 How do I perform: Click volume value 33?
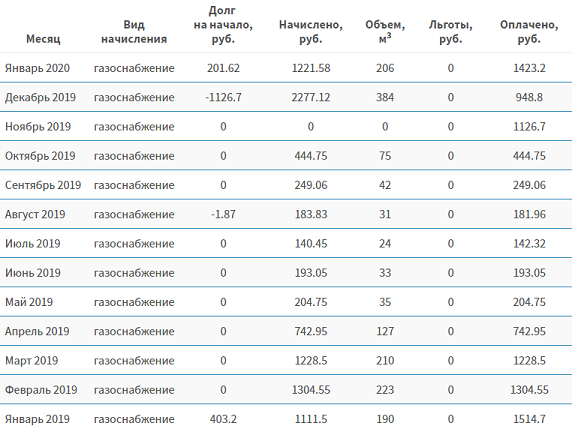point(385,273)
